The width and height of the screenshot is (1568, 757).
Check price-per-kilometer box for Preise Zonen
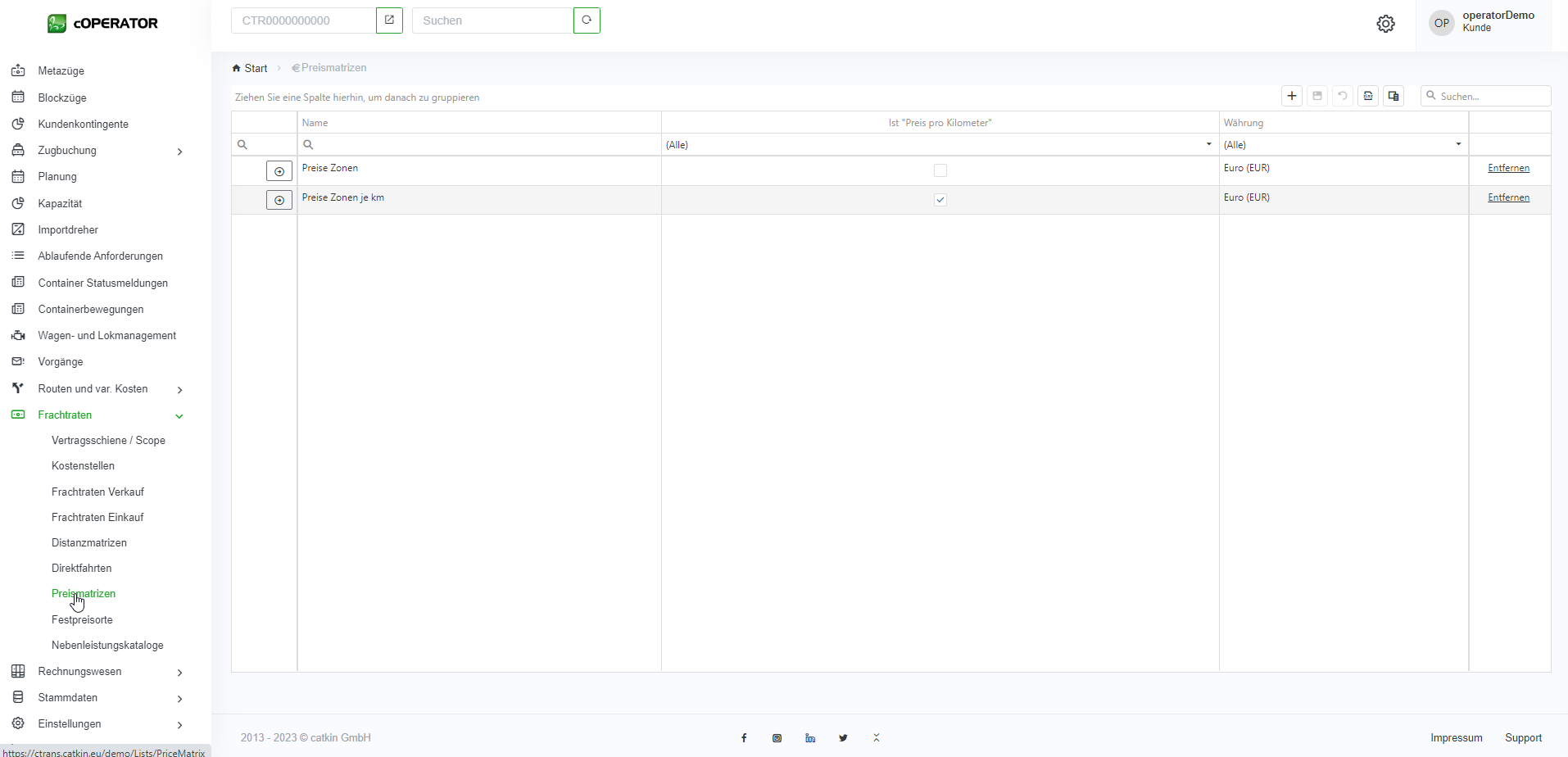pyautogui.click(x=940, y=170)
